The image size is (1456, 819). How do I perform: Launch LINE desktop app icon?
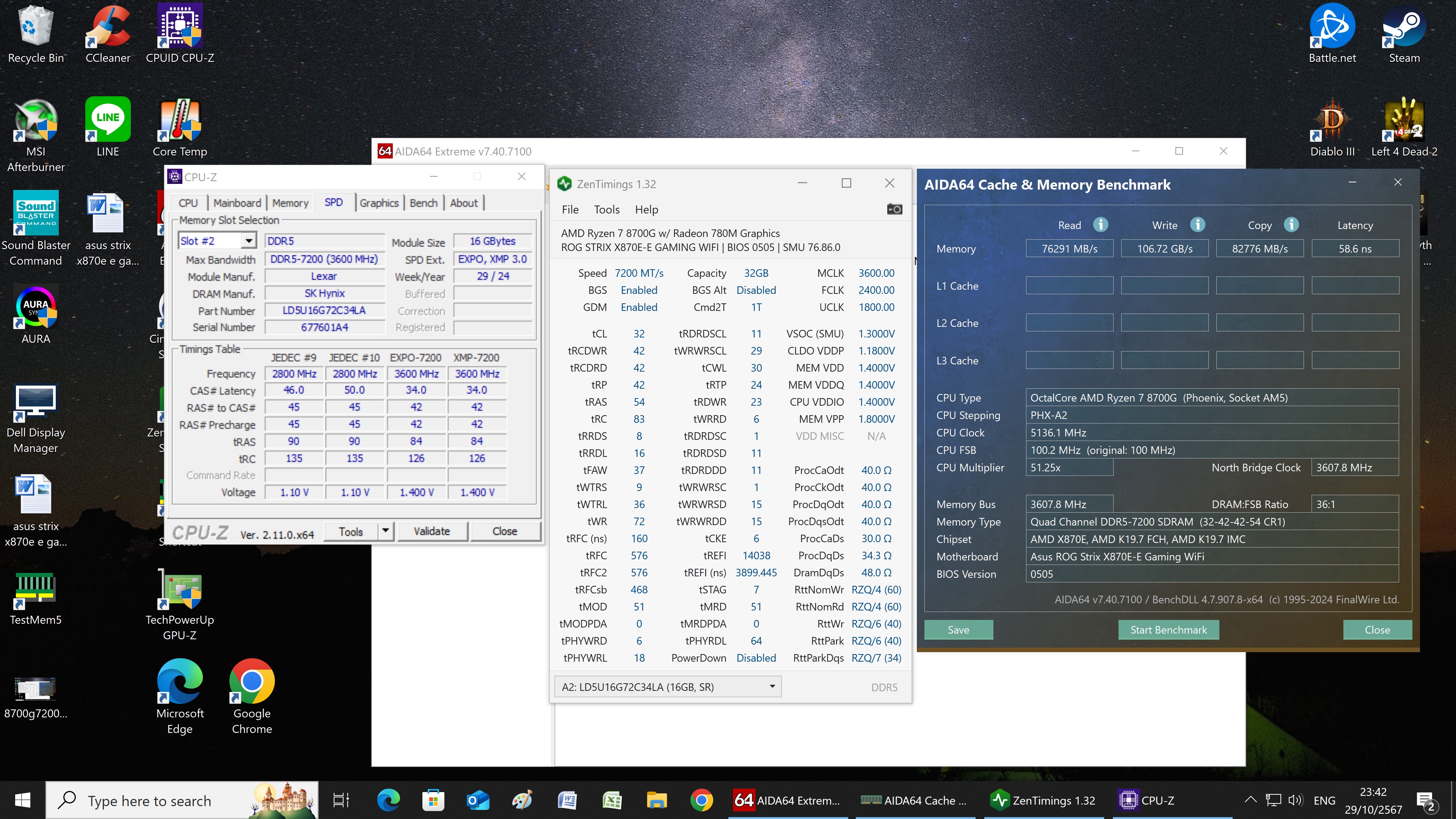tap(107, 128)
